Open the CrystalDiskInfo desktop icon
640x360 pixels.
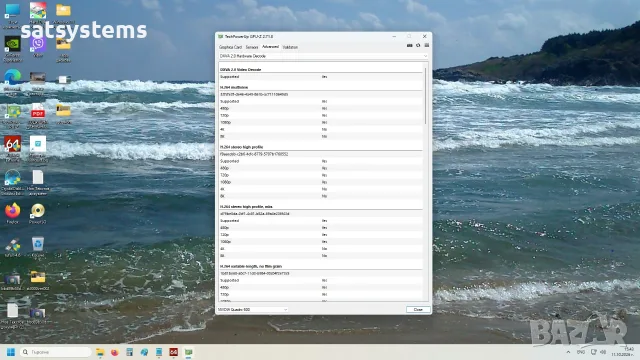13,182
